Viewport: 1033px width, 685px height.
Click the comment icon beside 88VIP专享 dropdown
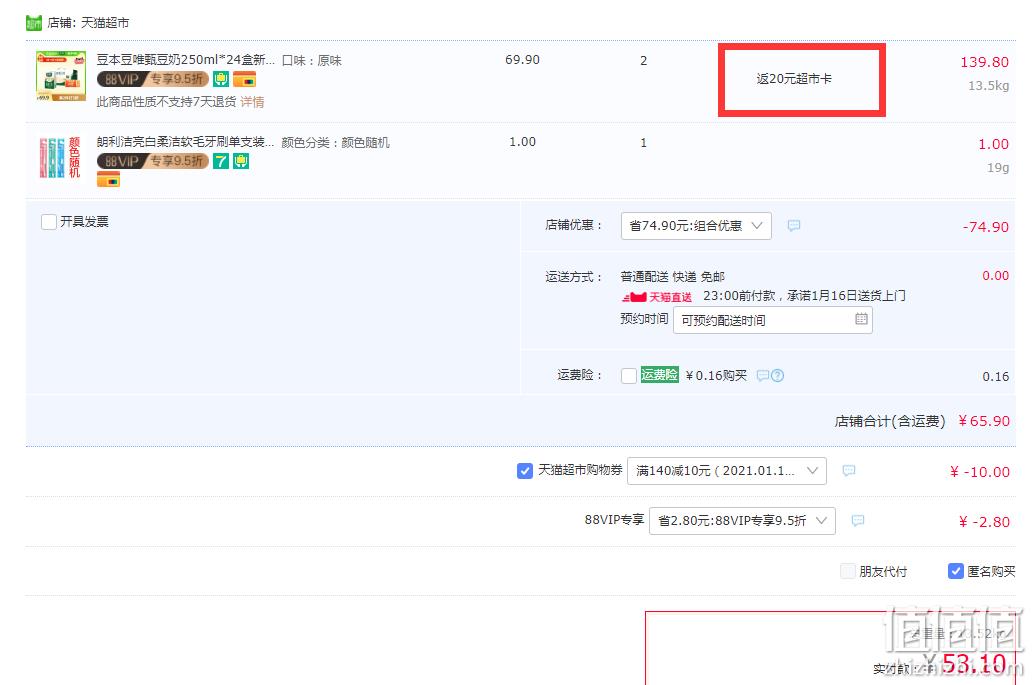858,521
